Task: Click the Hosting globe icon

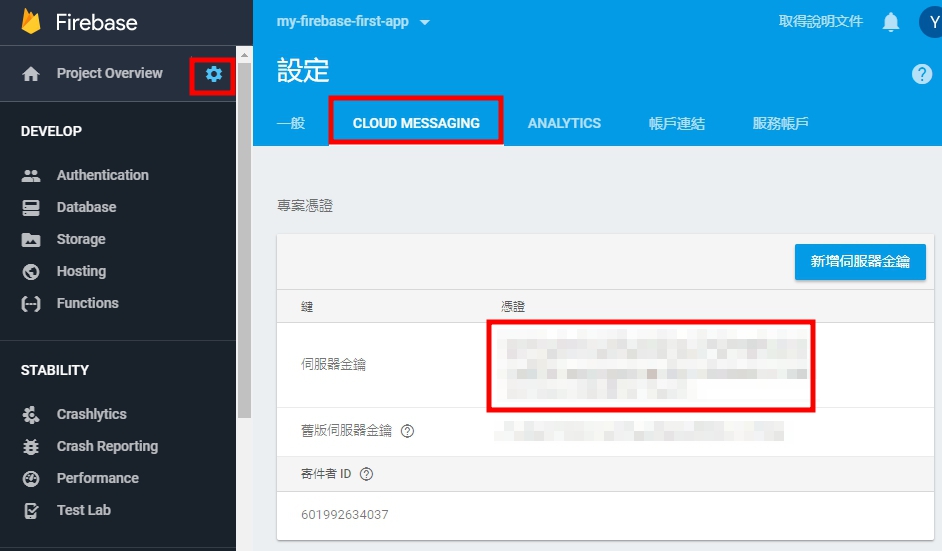Action: point(31,272)
